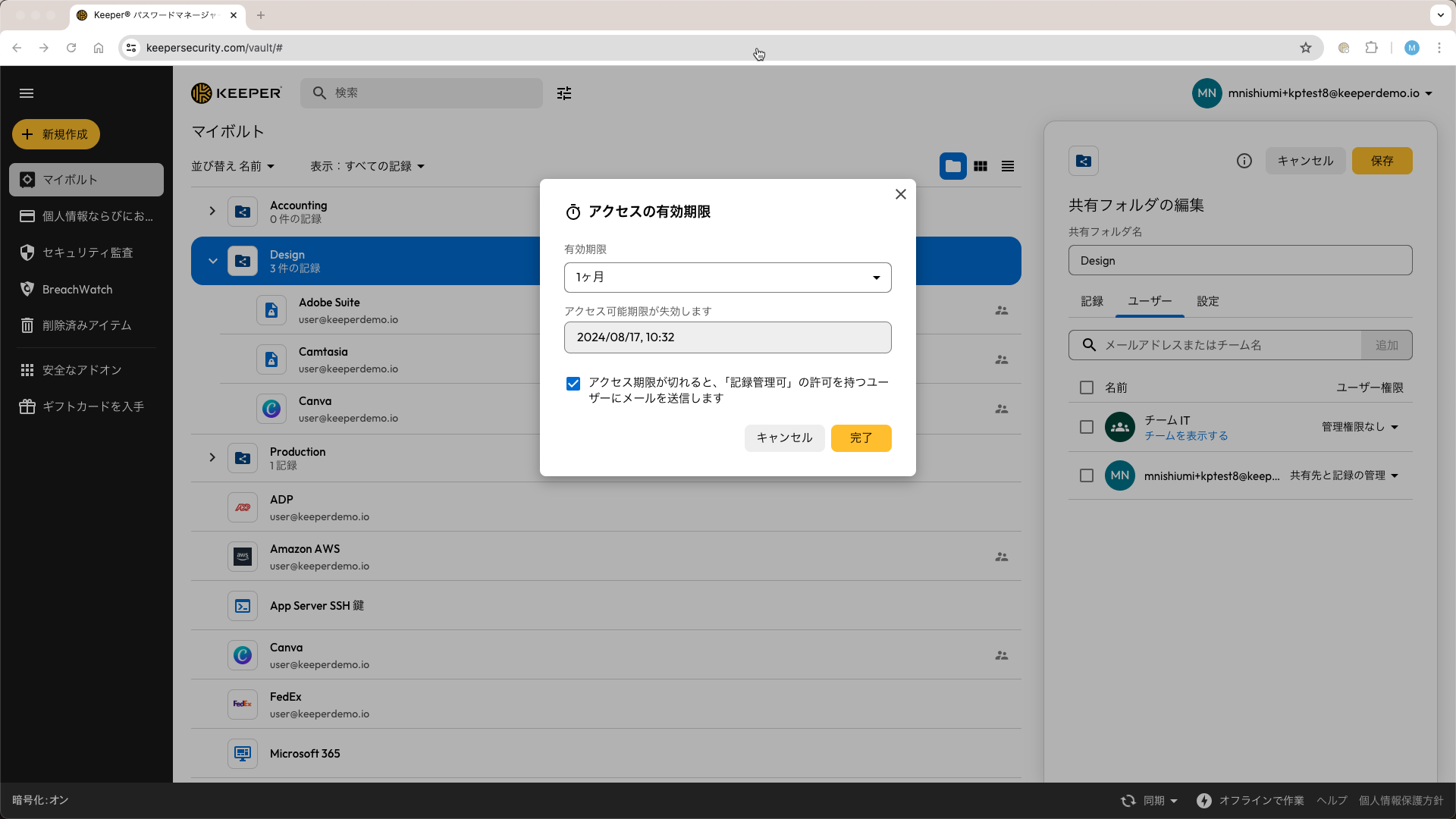Switch to list view icon

[x=1008, y=166]
